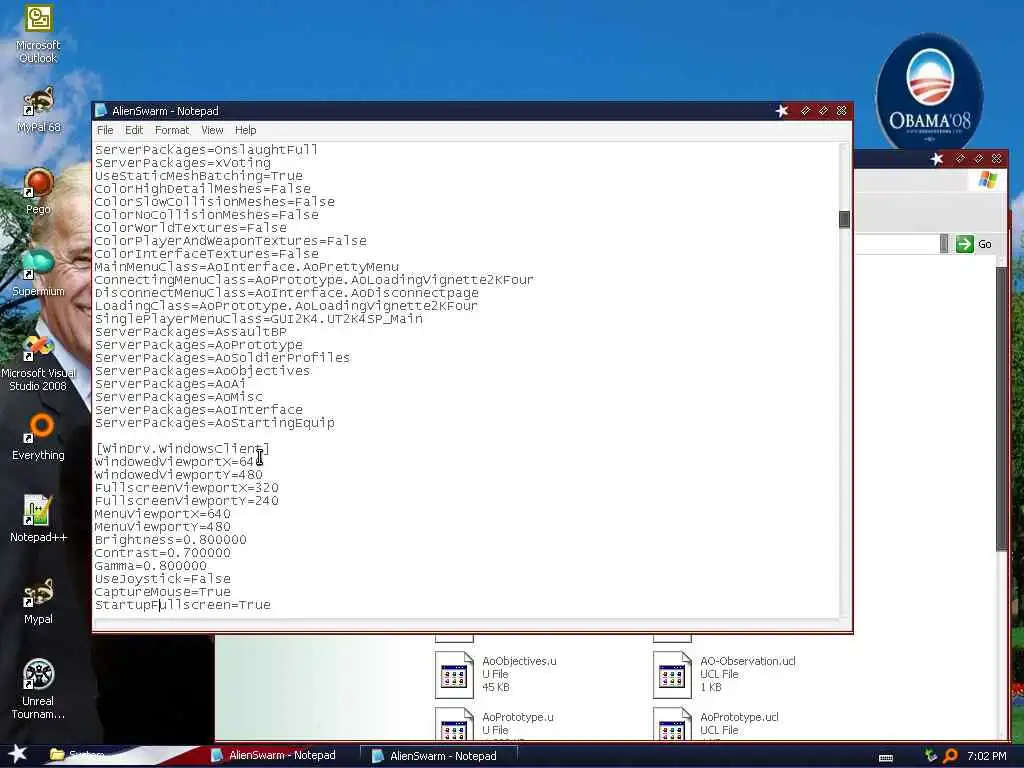This screenshot has width=1024, height=768.
Task: Click line ServerPackages=AoSoldierProfiles
Action: tap(222, 358)
